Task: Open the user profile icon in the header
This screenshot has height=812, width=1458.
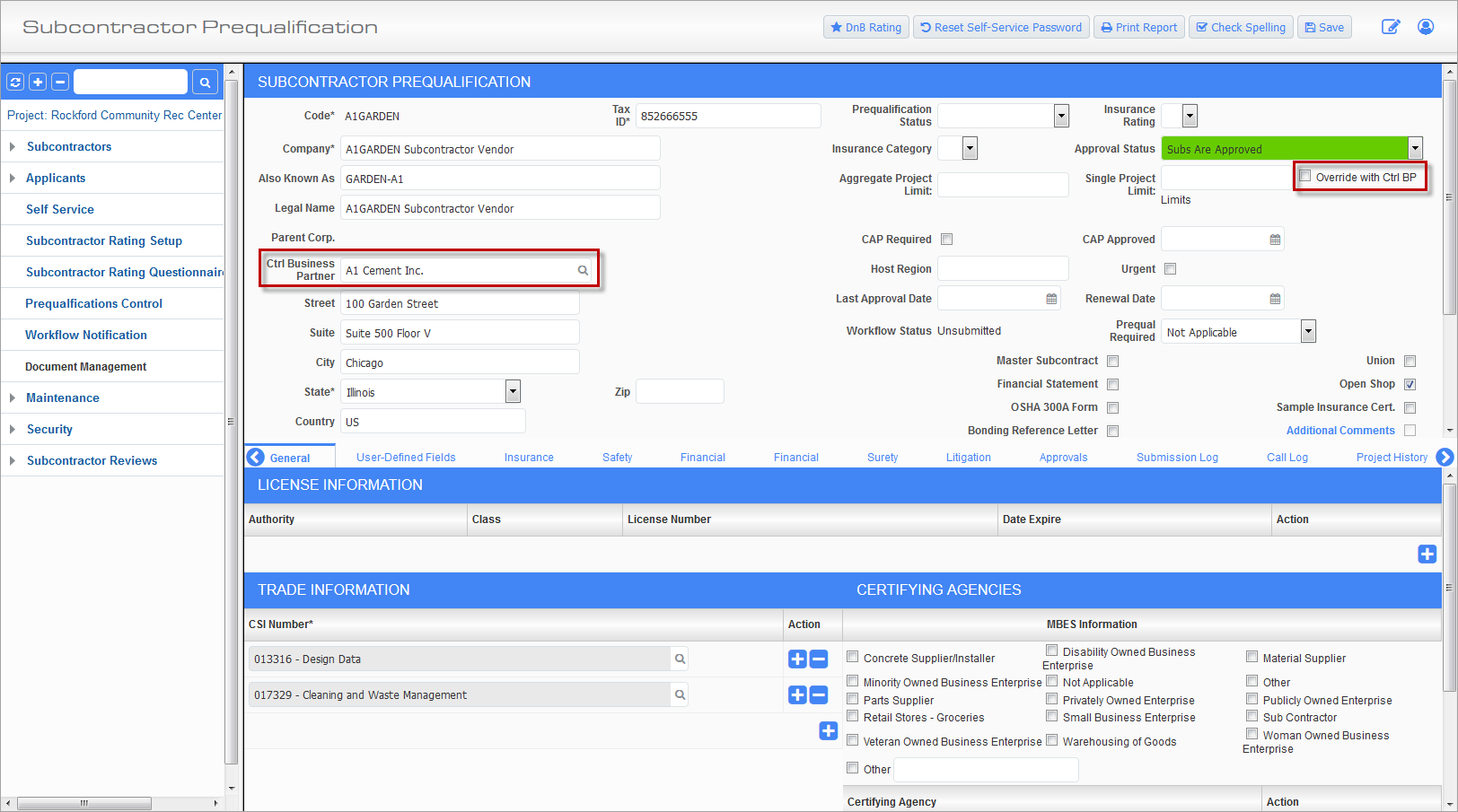Action: (1425, 27)
